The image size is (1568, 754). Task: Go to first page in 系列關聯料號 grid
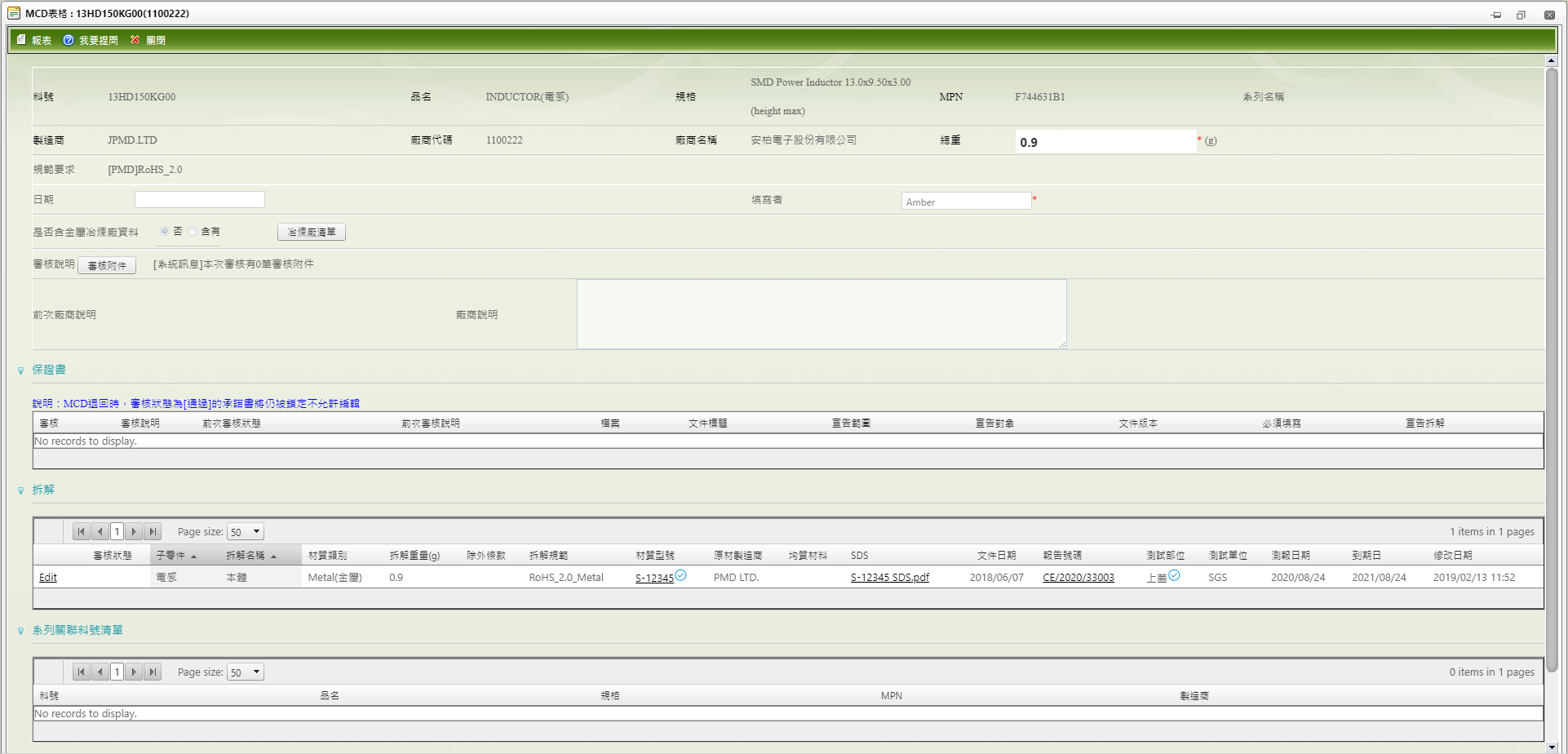[82, 672]
